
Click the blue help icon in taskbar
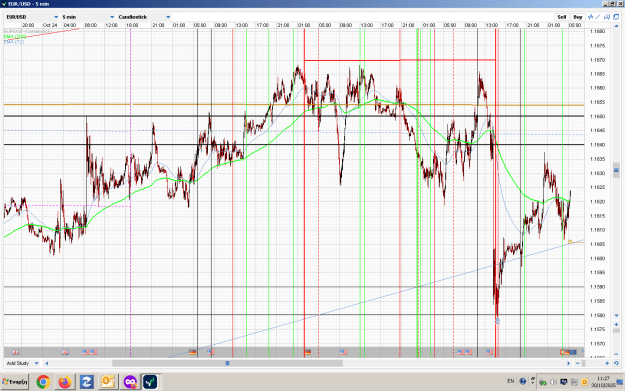(x=523, y=381)
